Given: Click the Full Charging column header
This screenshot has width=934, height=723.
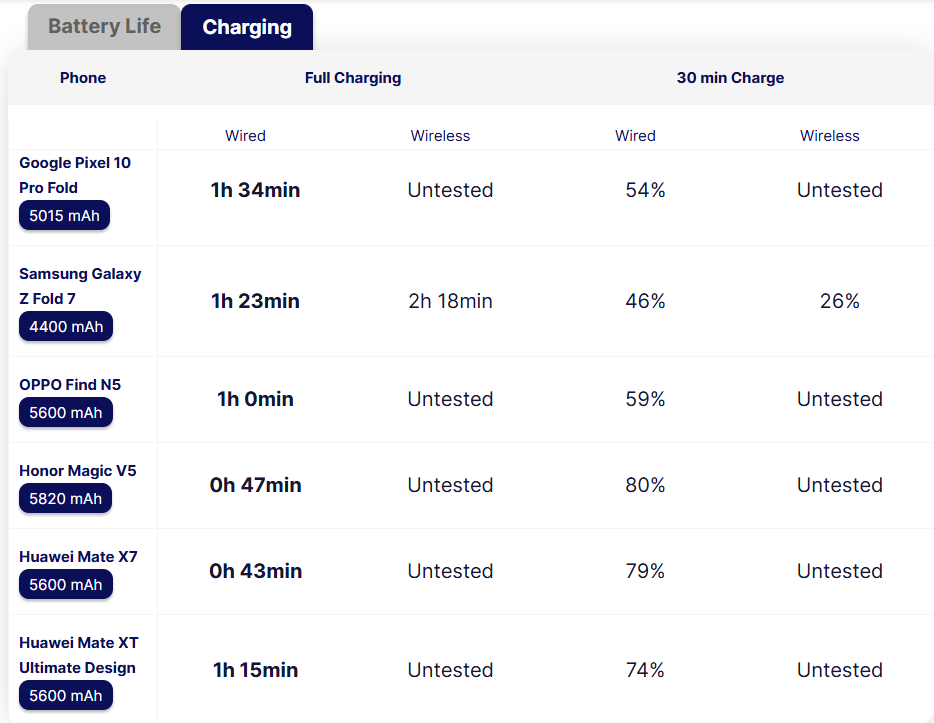Looking at the screenshot, I should point(353,78).
